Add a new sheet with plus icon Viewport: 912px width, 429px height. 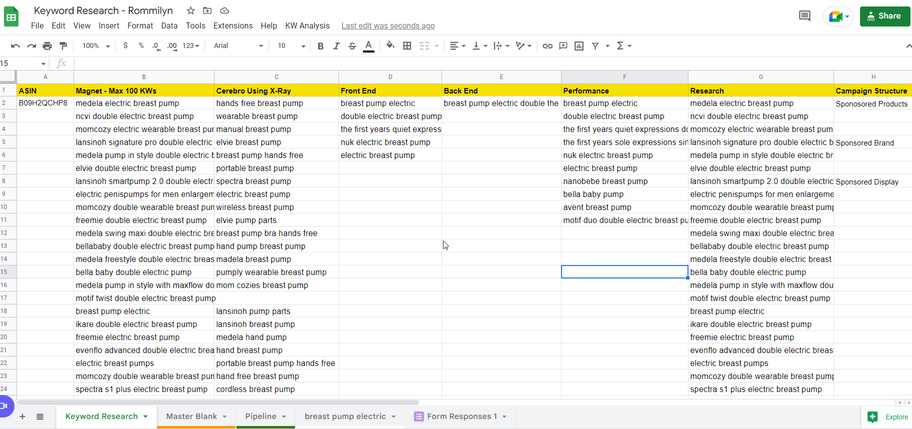(x=23, y=416)
